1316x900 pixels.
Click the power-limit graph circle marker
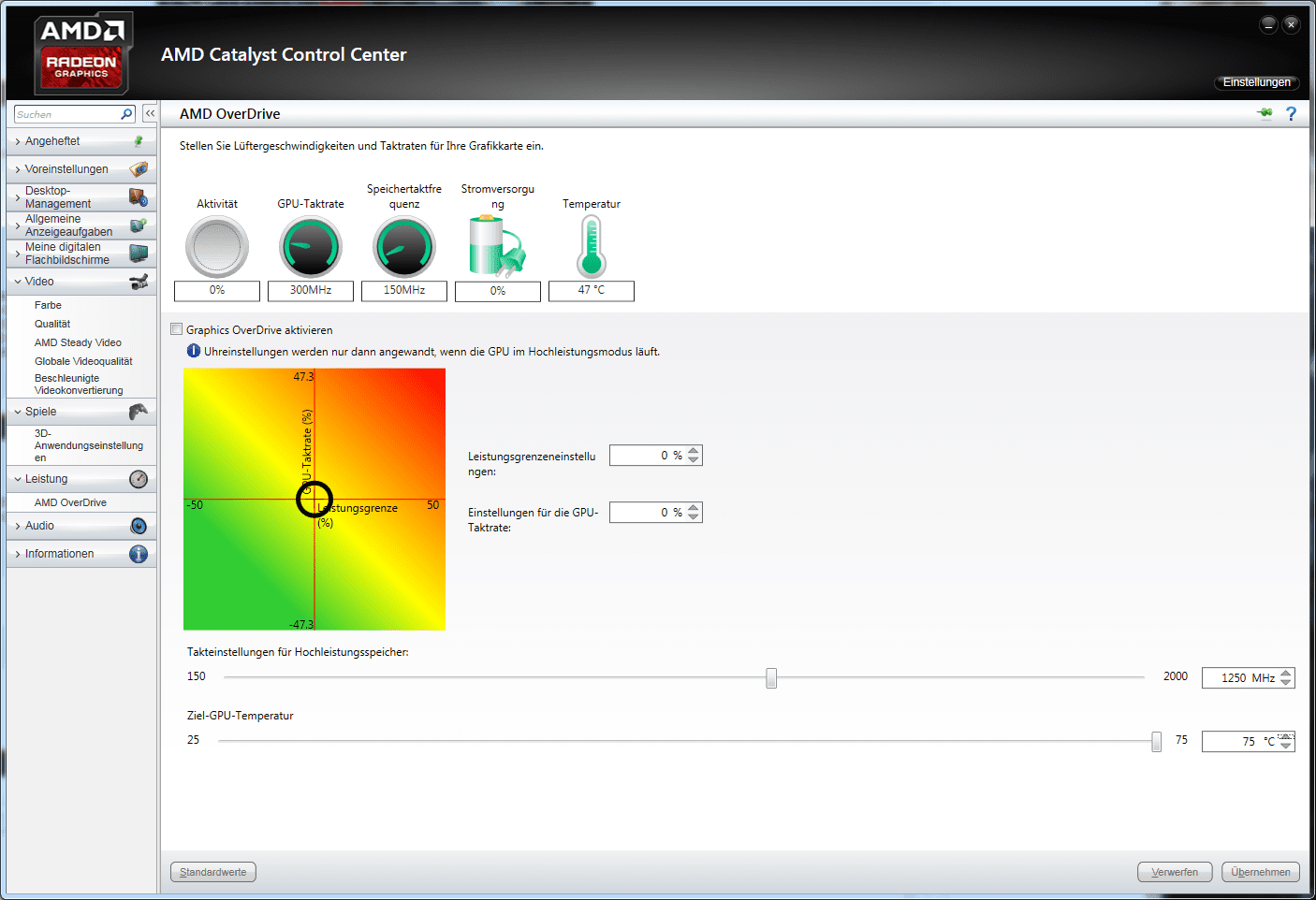tap(314, 500)
